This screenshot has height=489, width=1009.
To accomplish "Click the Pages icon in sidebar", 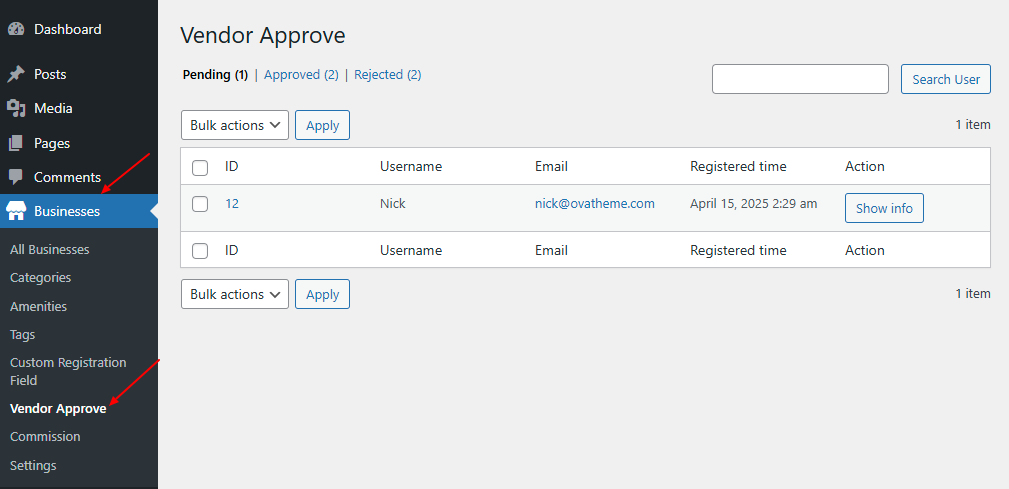I will (16, 143).
